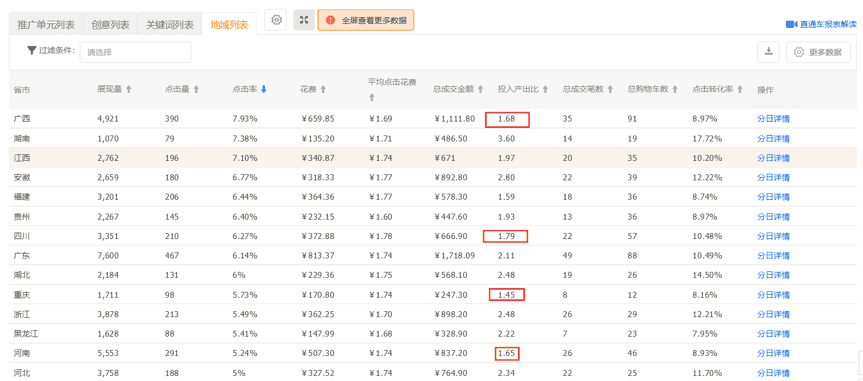Open 直通车报表解读 video link
The height and width of the screenshot is (381, 863).
821,24
